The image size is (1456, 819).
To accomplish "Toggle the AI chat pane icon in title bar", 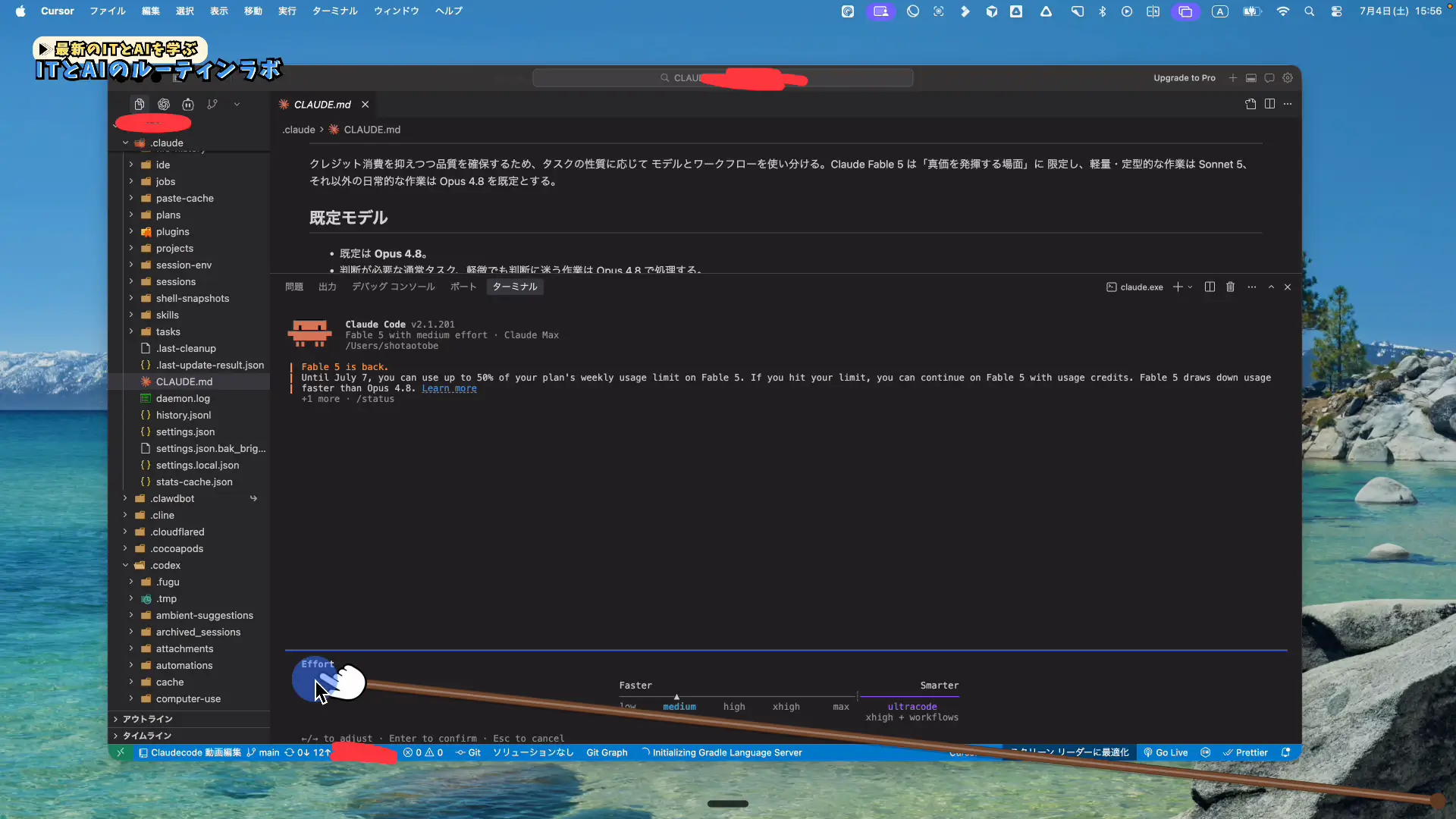I will click(1269, 78).
